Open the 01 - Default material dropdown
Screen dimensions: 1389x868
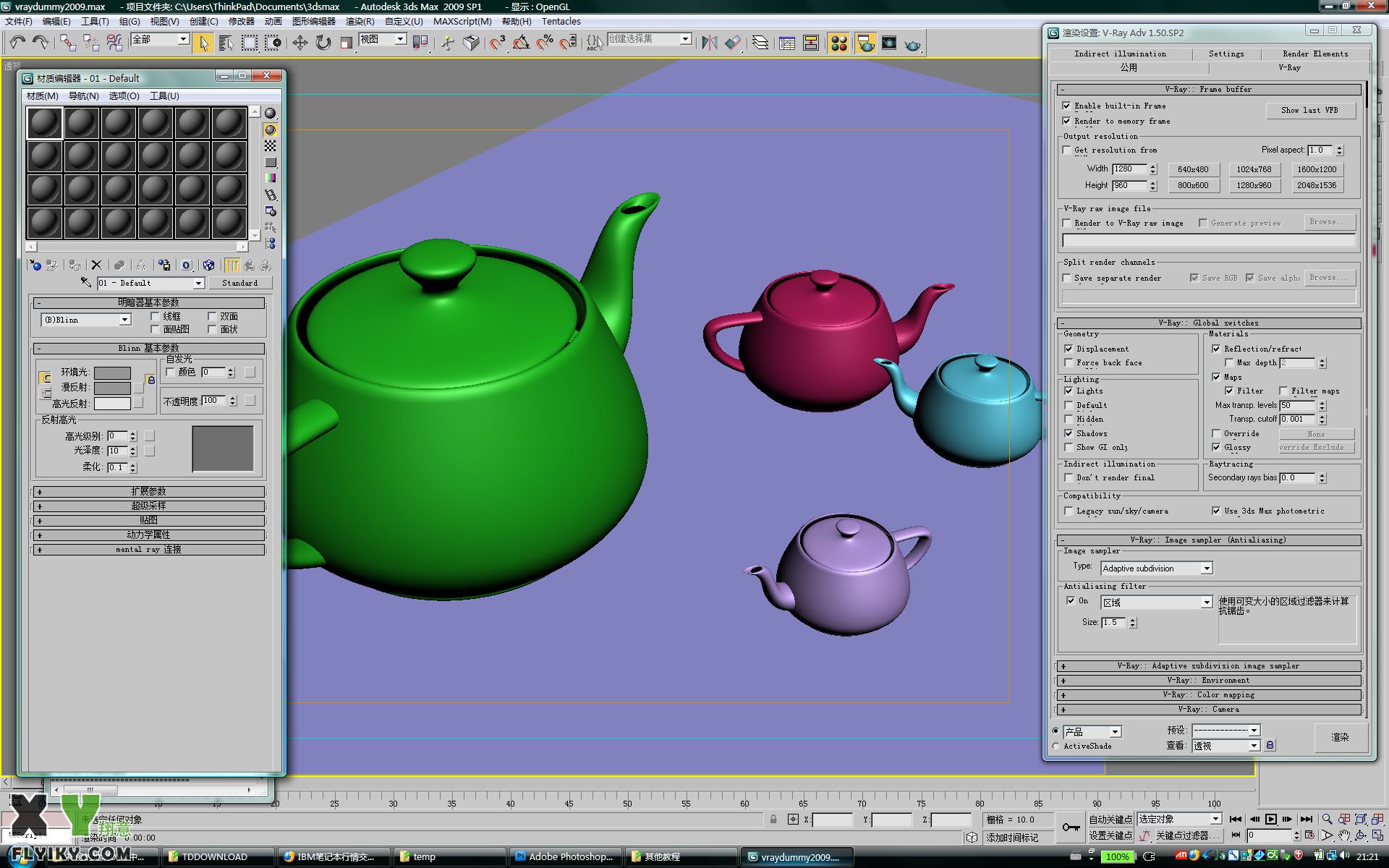(150, 283)
